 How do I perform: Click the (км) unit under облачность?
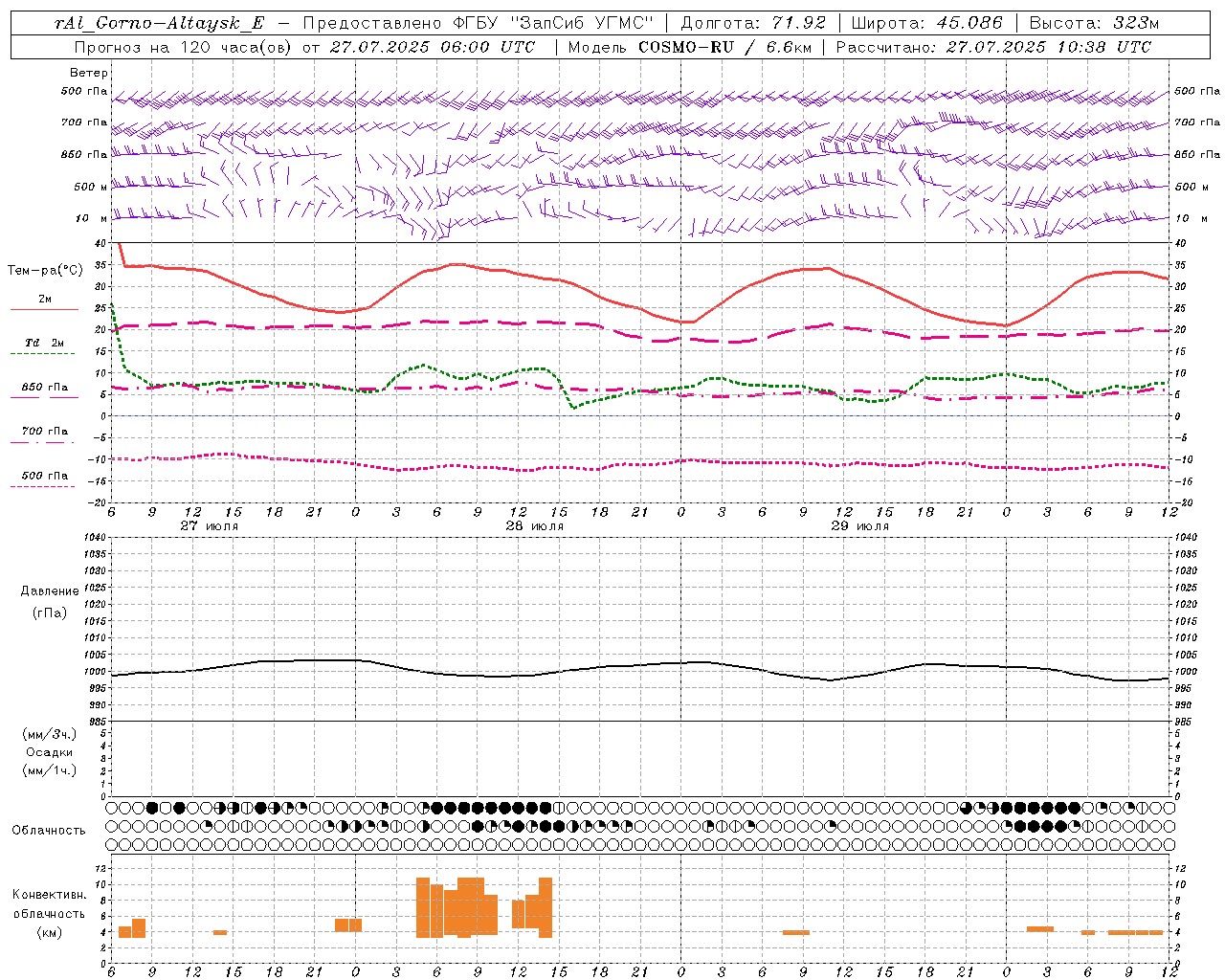coord(49,932)
